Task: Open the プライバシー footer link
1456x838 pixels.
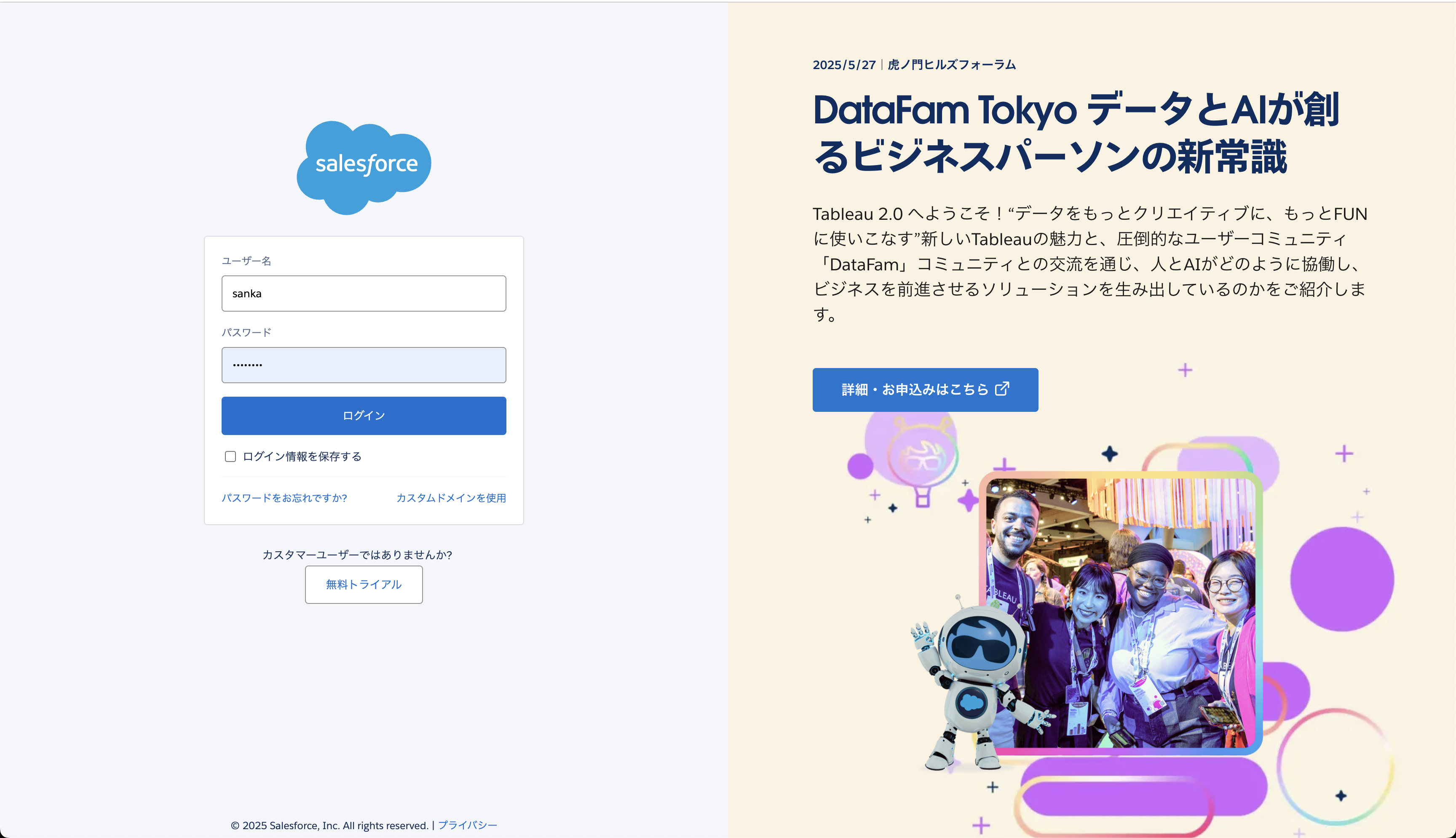Action: (468, 825)
